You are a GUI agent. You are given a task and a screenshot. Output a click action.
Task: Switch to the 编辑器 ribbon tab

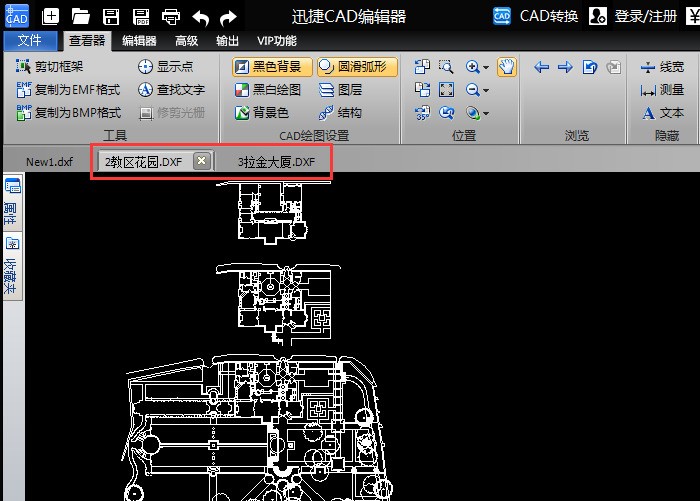tap(139, 41)
